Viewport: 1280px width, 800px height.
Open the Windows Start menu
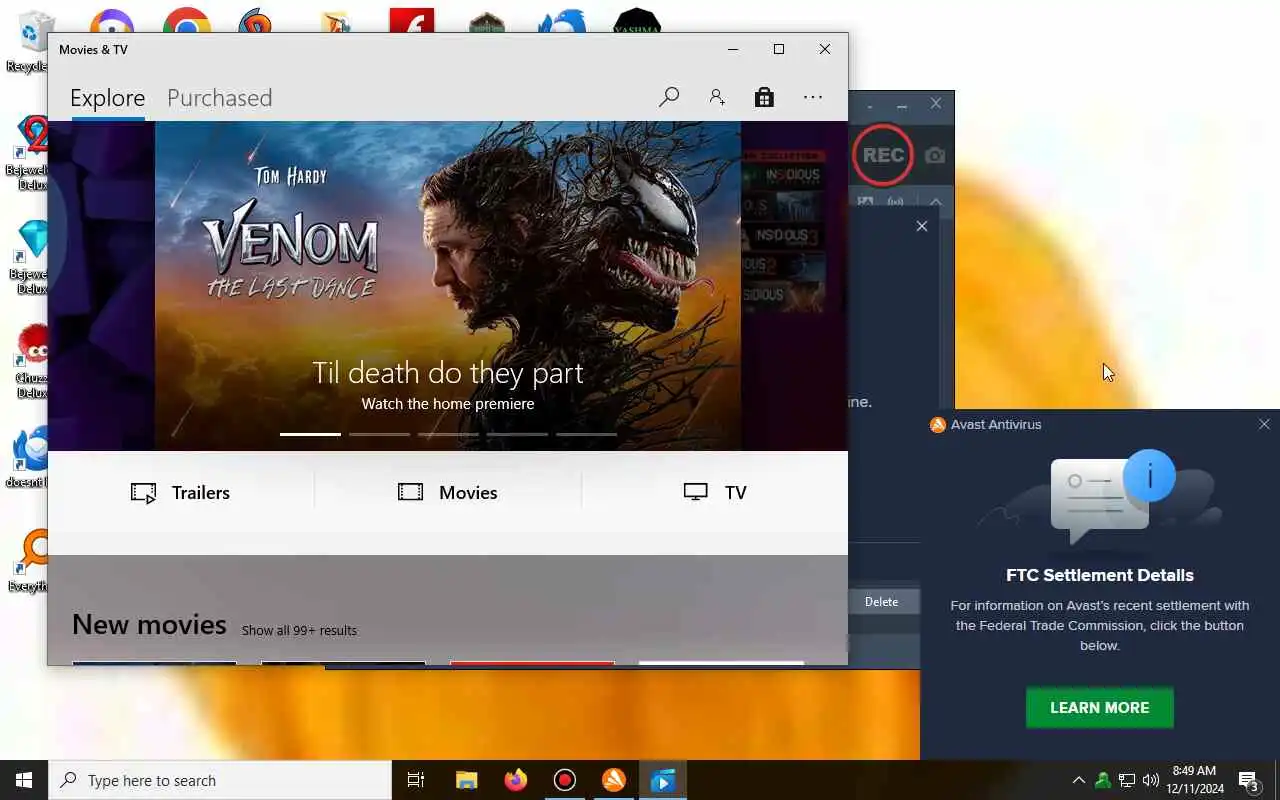24,780
